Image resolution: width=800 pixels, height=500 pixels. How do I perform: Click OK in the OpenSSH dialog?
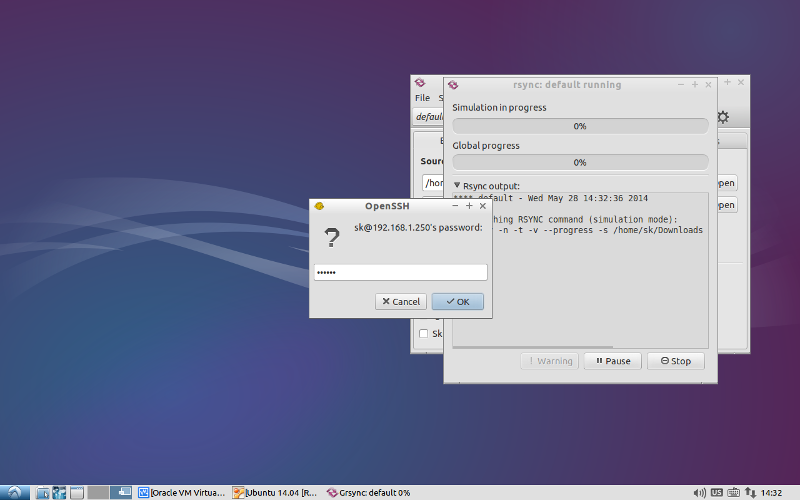click(458, 302)
